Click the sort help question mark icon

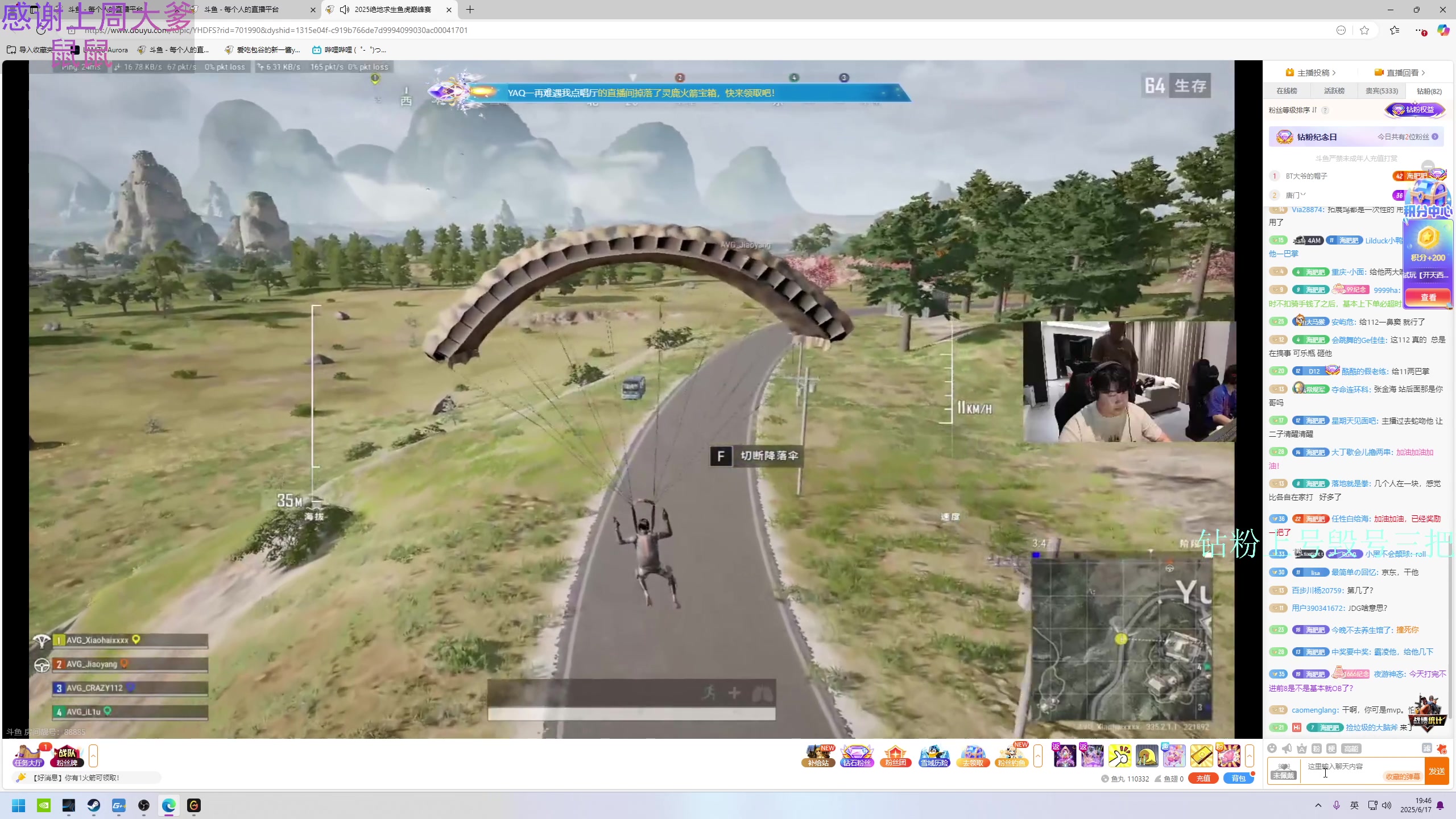1325,110
